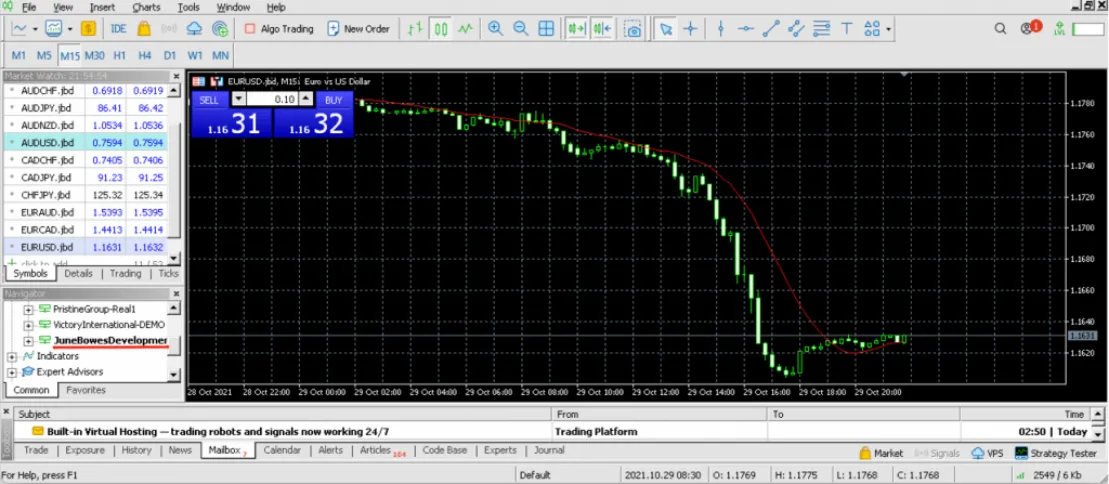Open the History tab in Toolbox
Image resolution: width=1109 pixels, height=484 pixels.
click(137, 450)
